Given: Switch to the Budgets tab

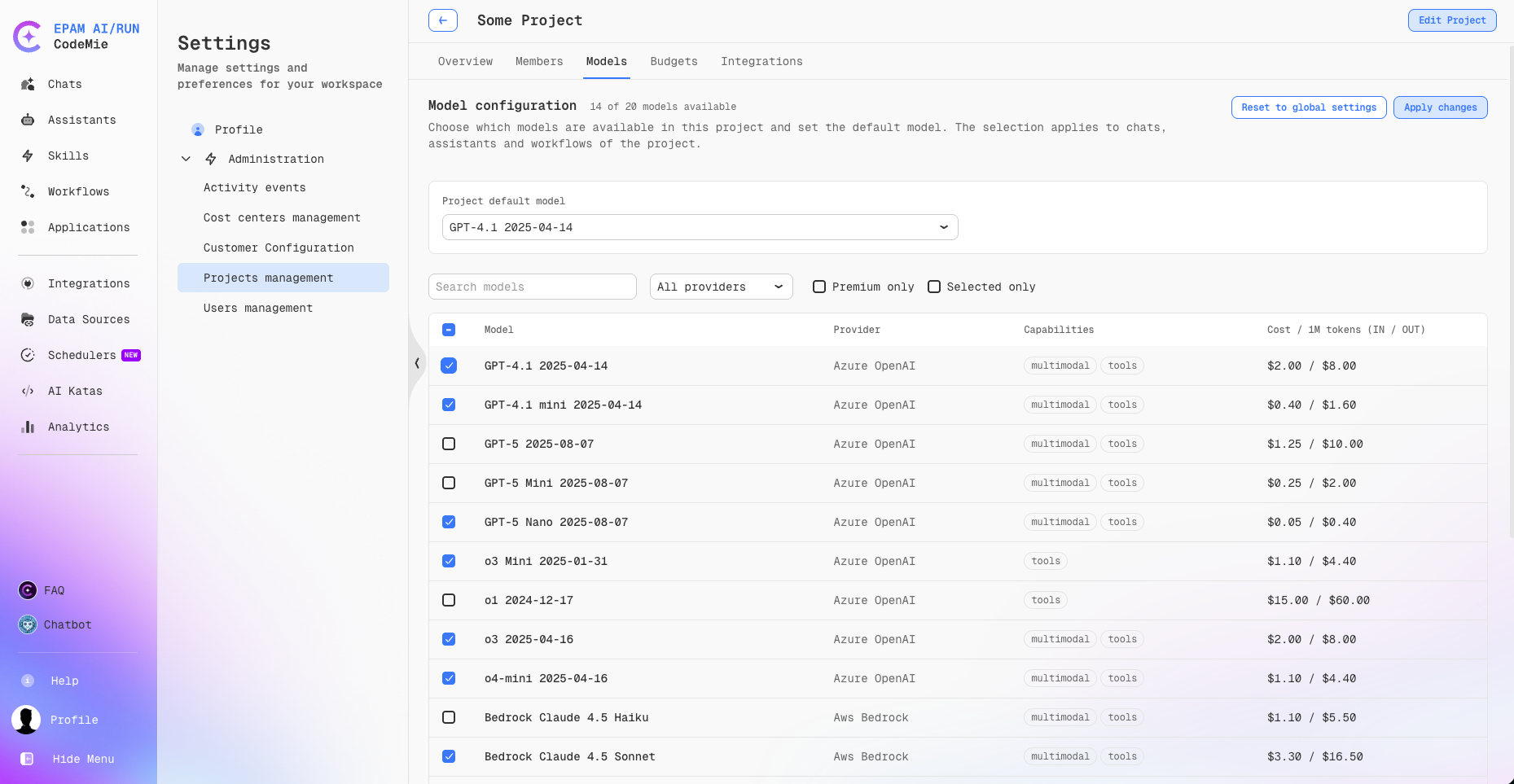Looking at the screenshot, I should pyautogui.click(x=674, y=61).
